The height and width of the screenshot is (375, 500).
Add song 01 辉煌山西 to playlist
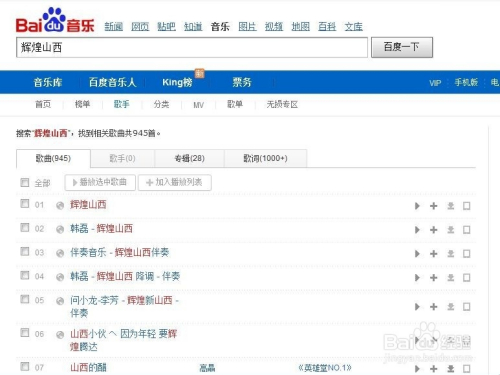(x=434, y=206)
